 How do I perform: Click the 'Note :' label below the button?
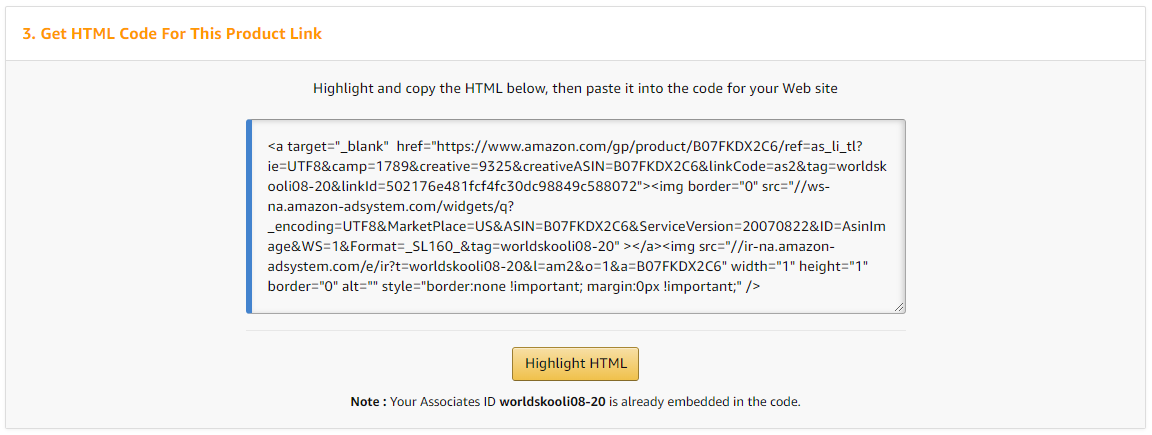click(368, 402)
